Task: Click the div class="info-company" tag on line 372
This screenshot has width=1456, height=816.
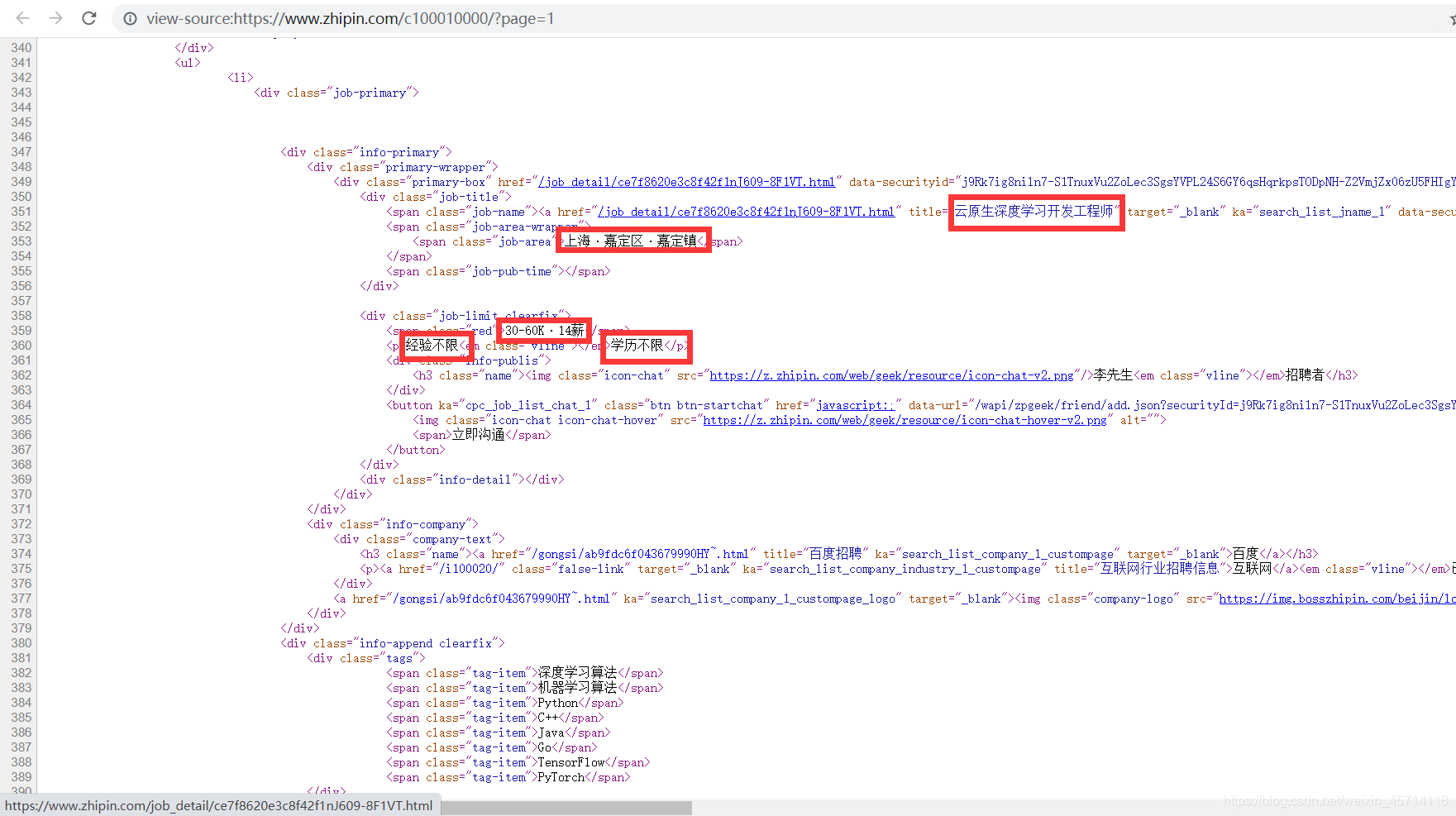Action: (393, 524)
